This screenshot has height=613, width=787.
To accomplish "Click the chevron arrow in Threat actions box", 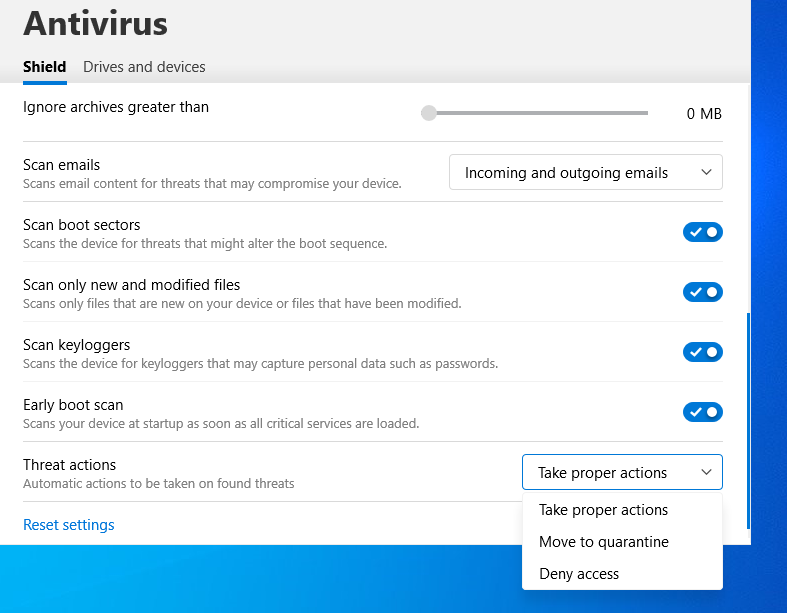I will tap(706, 472).
